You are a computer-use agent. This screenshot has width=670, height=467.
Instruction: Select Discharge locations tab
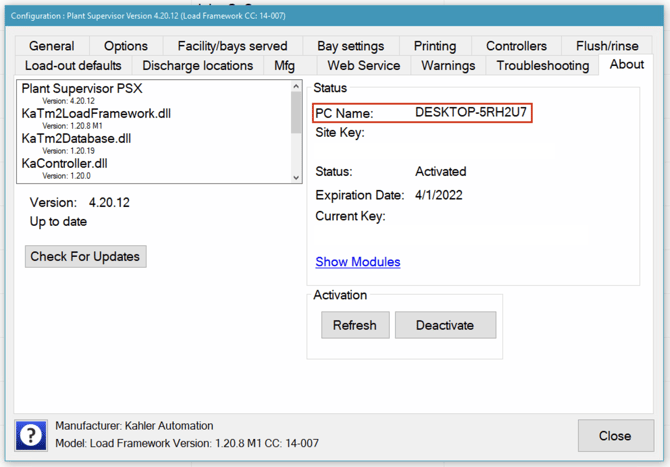[x=198, y=66]
